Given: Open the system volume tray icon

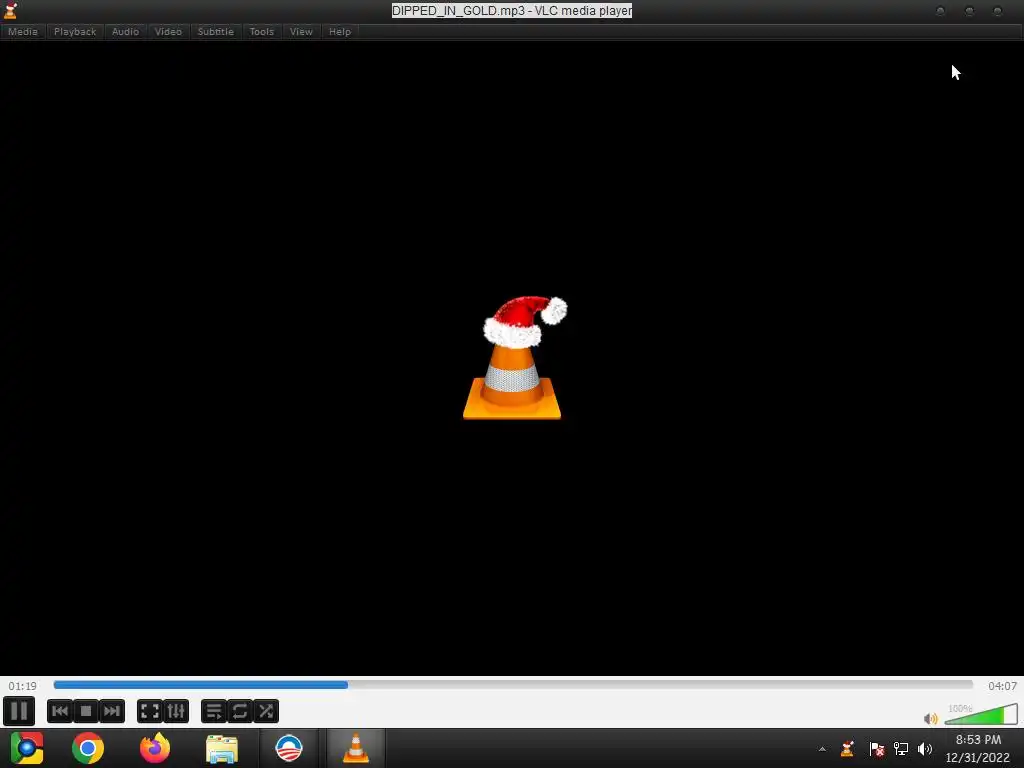Looking at the screenshot, I should coord(925,748).
